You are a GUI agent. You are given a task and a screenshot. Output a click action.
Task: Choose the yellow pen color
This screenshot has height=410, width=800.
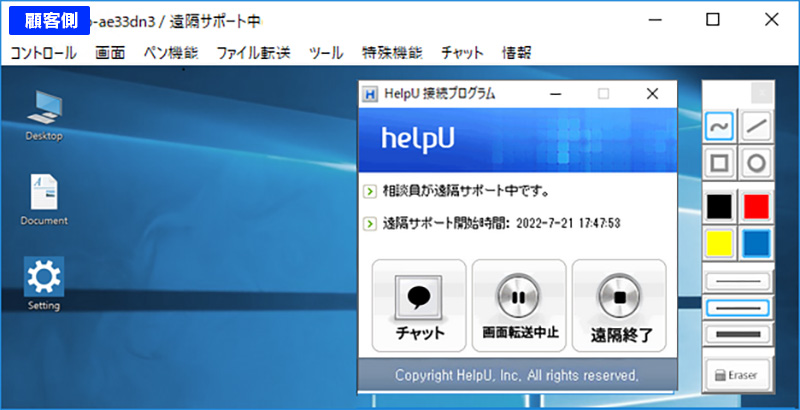[719, 243]
